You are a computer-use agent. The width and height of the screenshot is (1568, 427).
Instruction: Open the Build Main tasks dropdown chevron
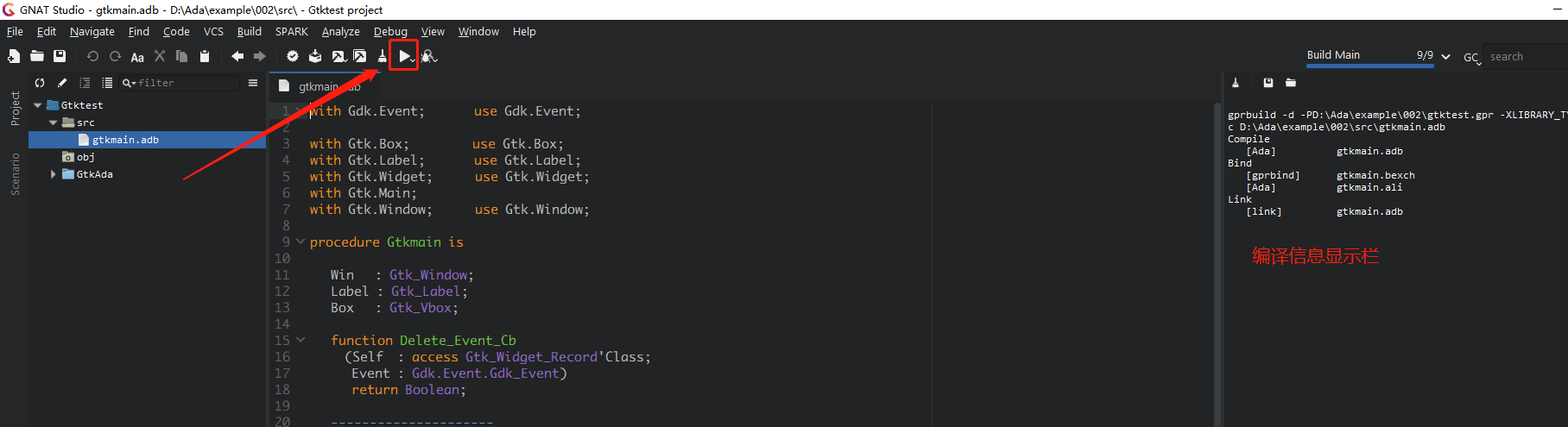(1445, 57)
